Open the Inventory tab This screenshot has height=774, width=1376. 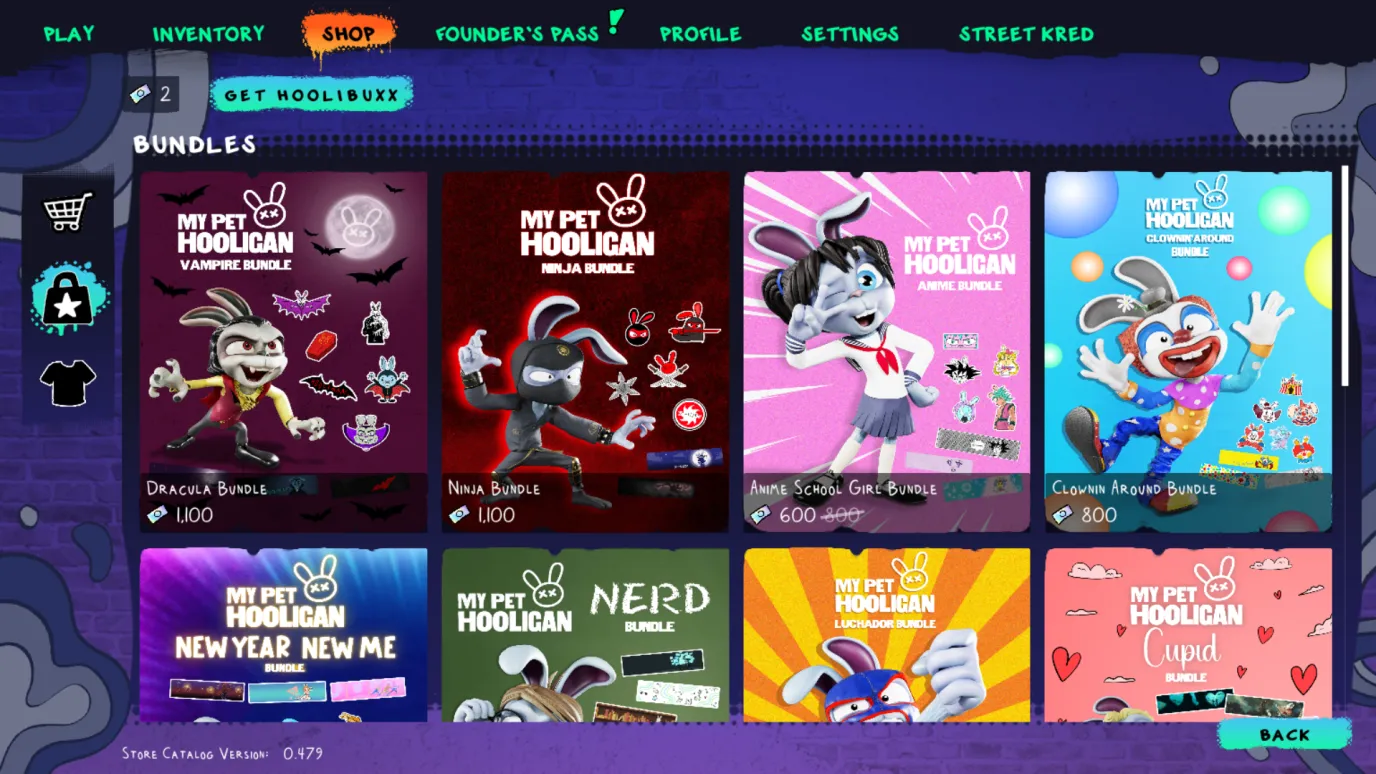point(208,34)
